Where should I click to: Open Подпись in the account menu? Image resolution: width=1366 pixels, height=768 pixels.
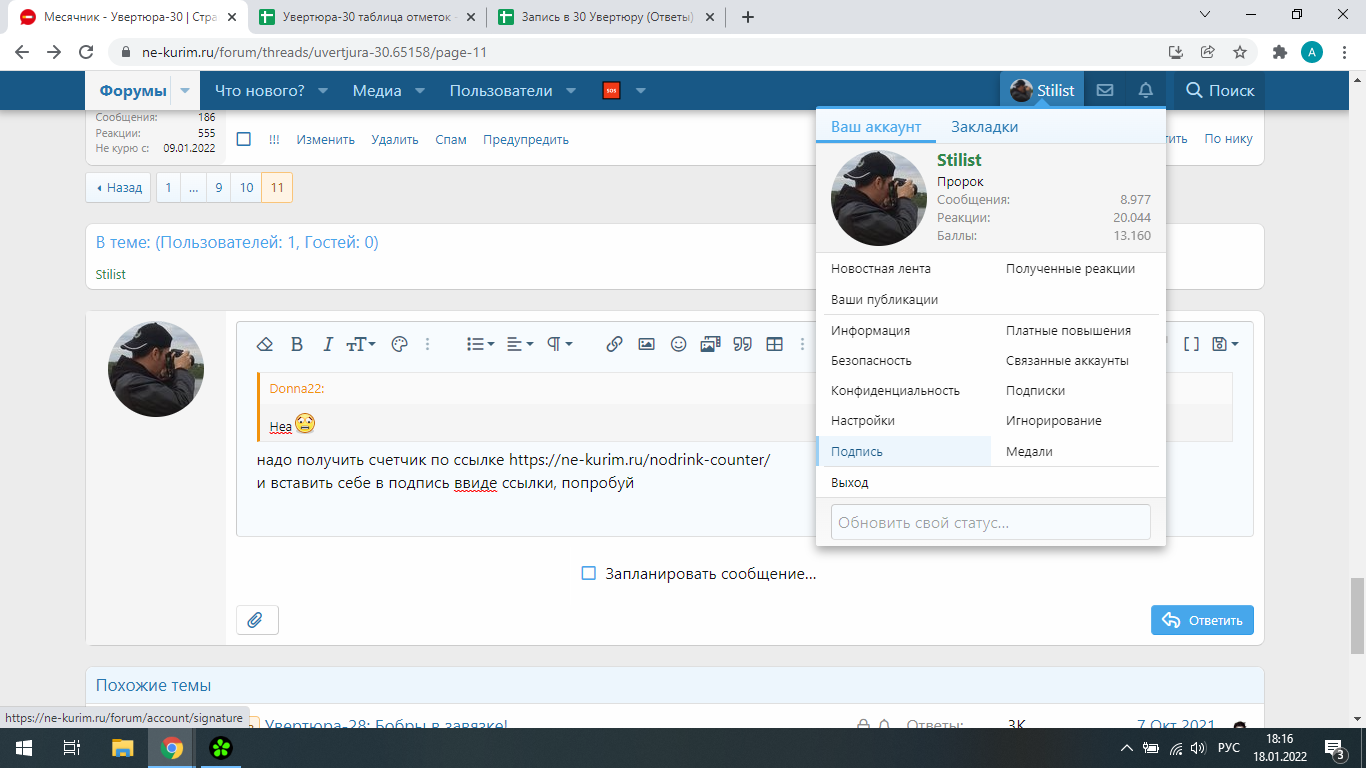tap(904, 451)
